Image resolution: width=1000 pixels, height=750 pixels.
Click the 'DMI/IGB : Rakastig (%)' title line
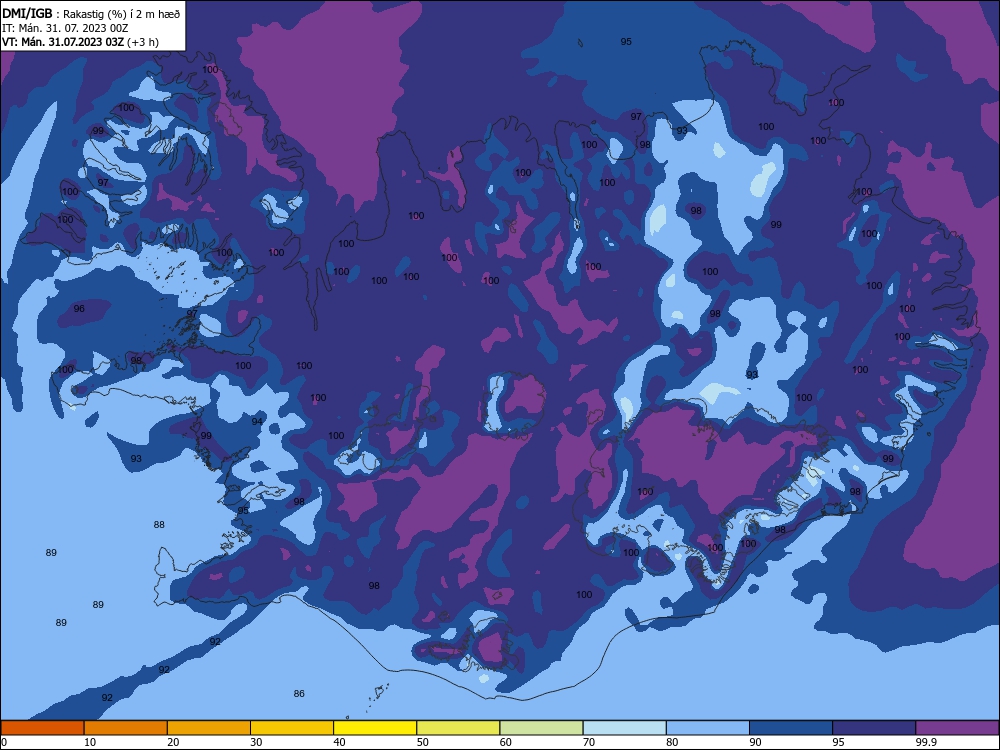coord(91,14)
